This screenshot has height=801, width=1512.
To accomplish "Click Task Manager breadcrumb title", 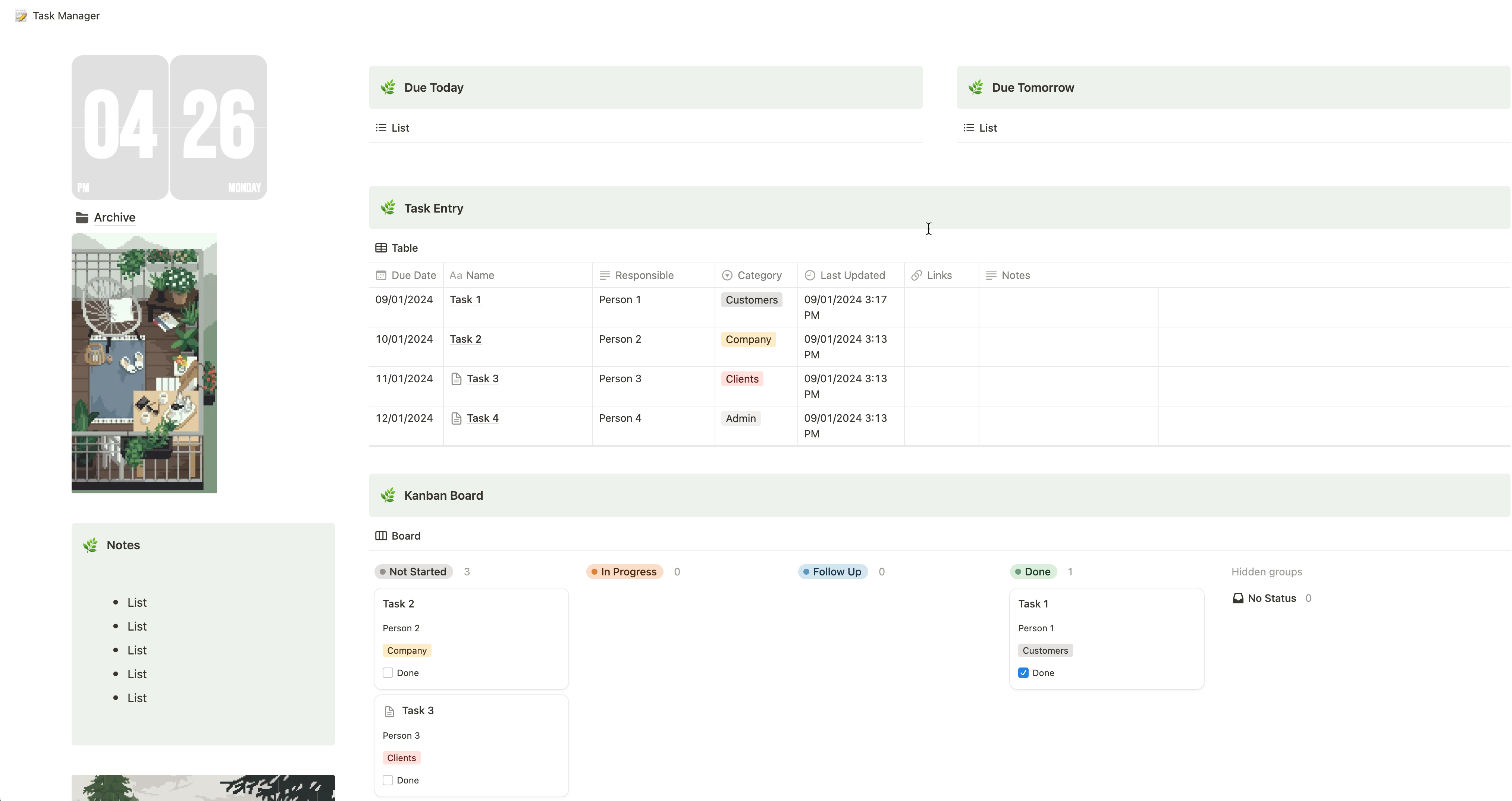I will coord(66,16).
